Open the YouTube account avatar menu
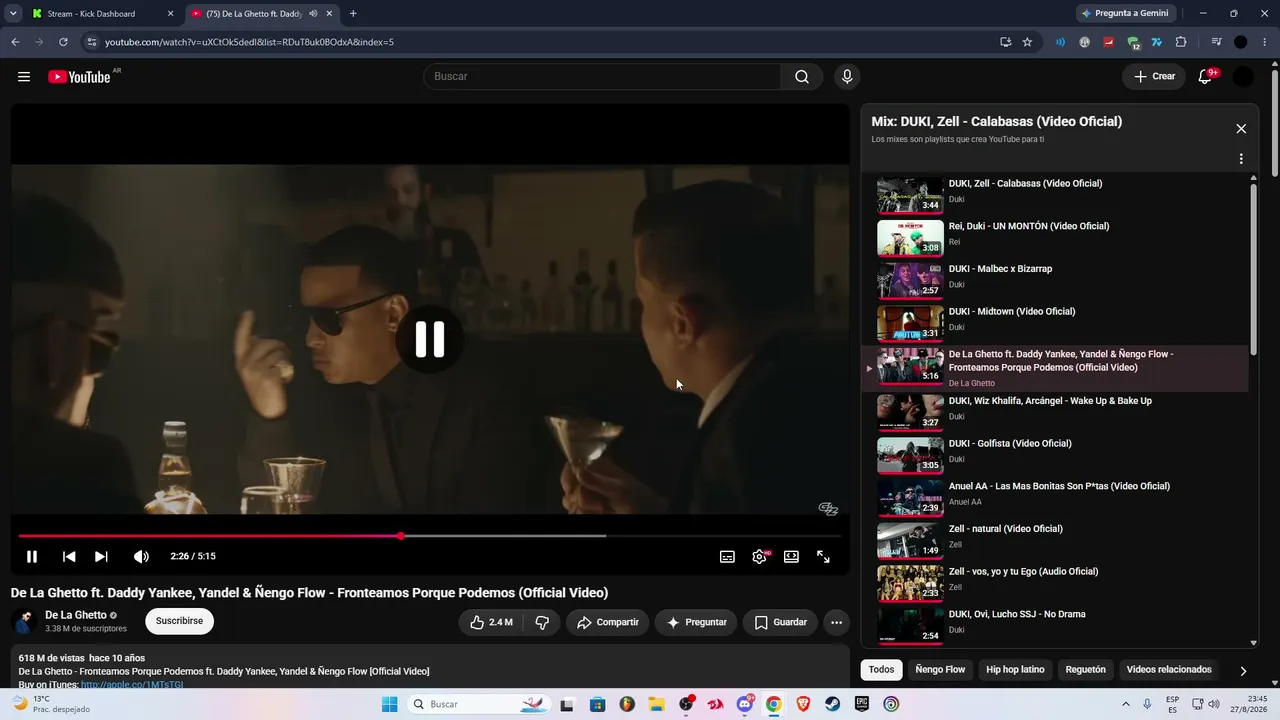 (1243, 77)
